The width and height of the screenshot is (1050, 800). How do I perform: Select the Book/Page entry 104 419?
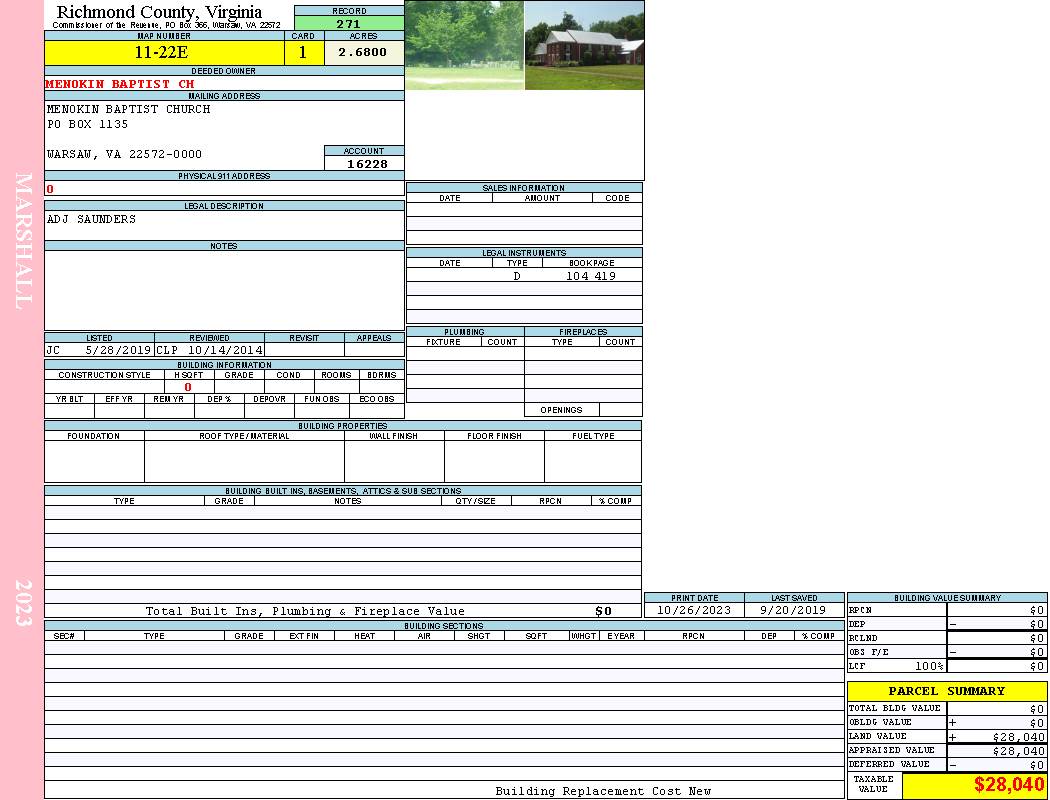(590, 276)
